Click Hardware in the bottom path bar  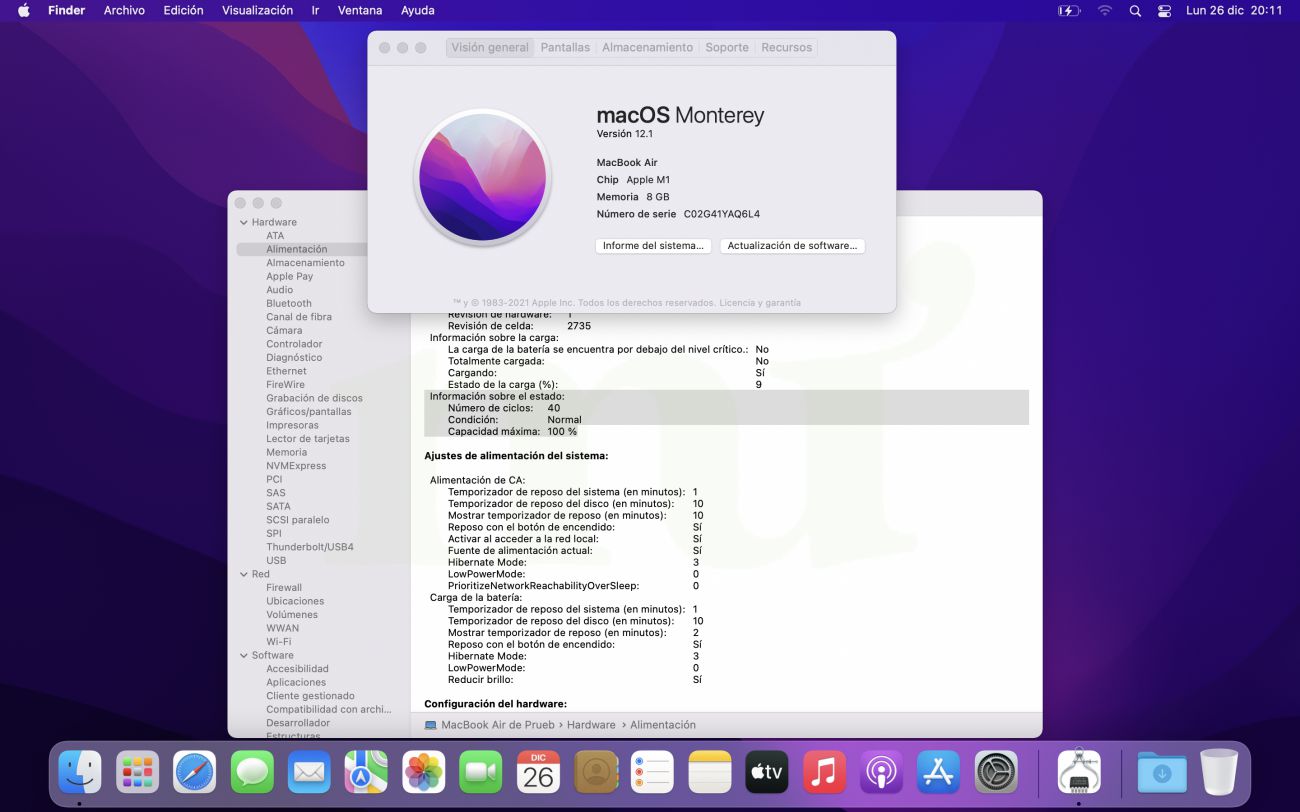(591, 725)
